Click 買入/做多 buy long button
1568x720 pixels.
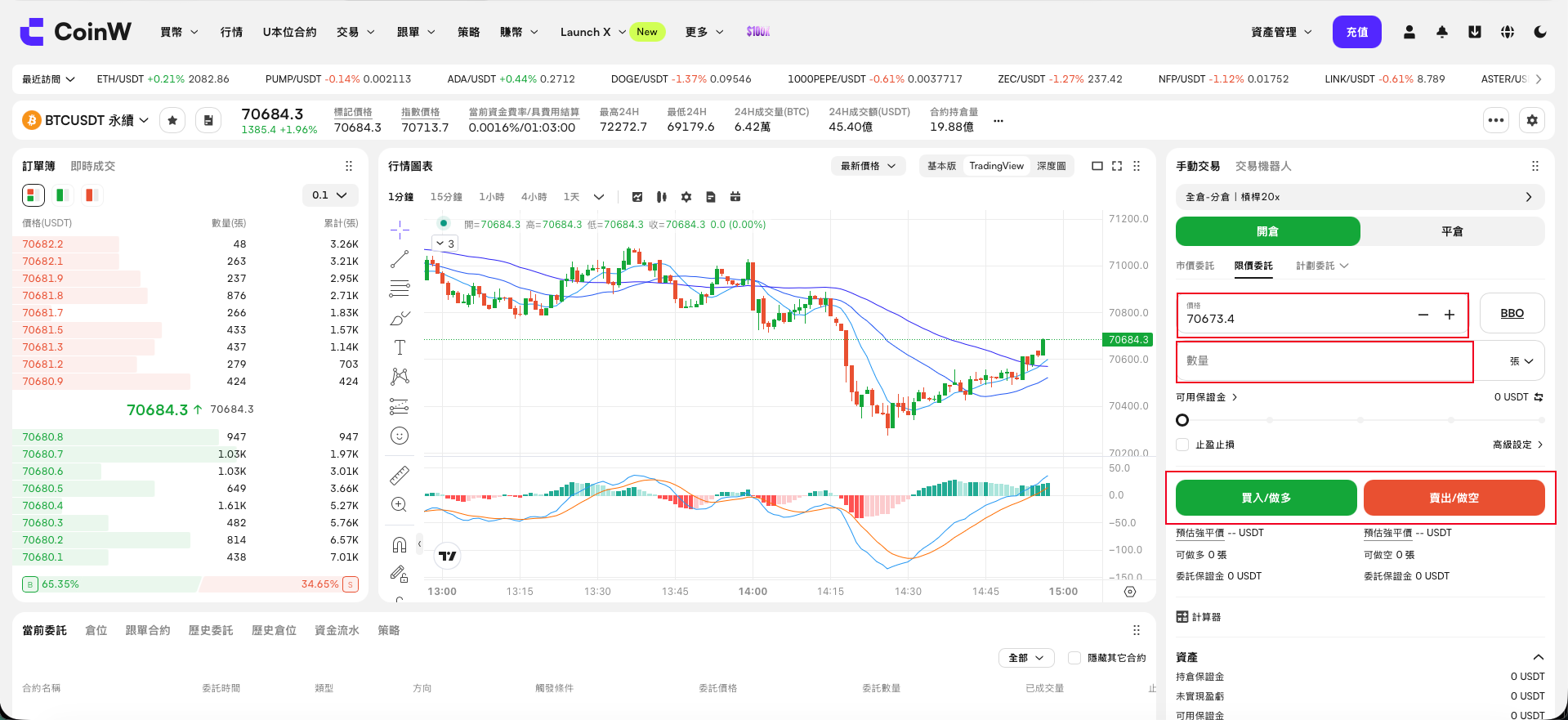pos(1266,498)
